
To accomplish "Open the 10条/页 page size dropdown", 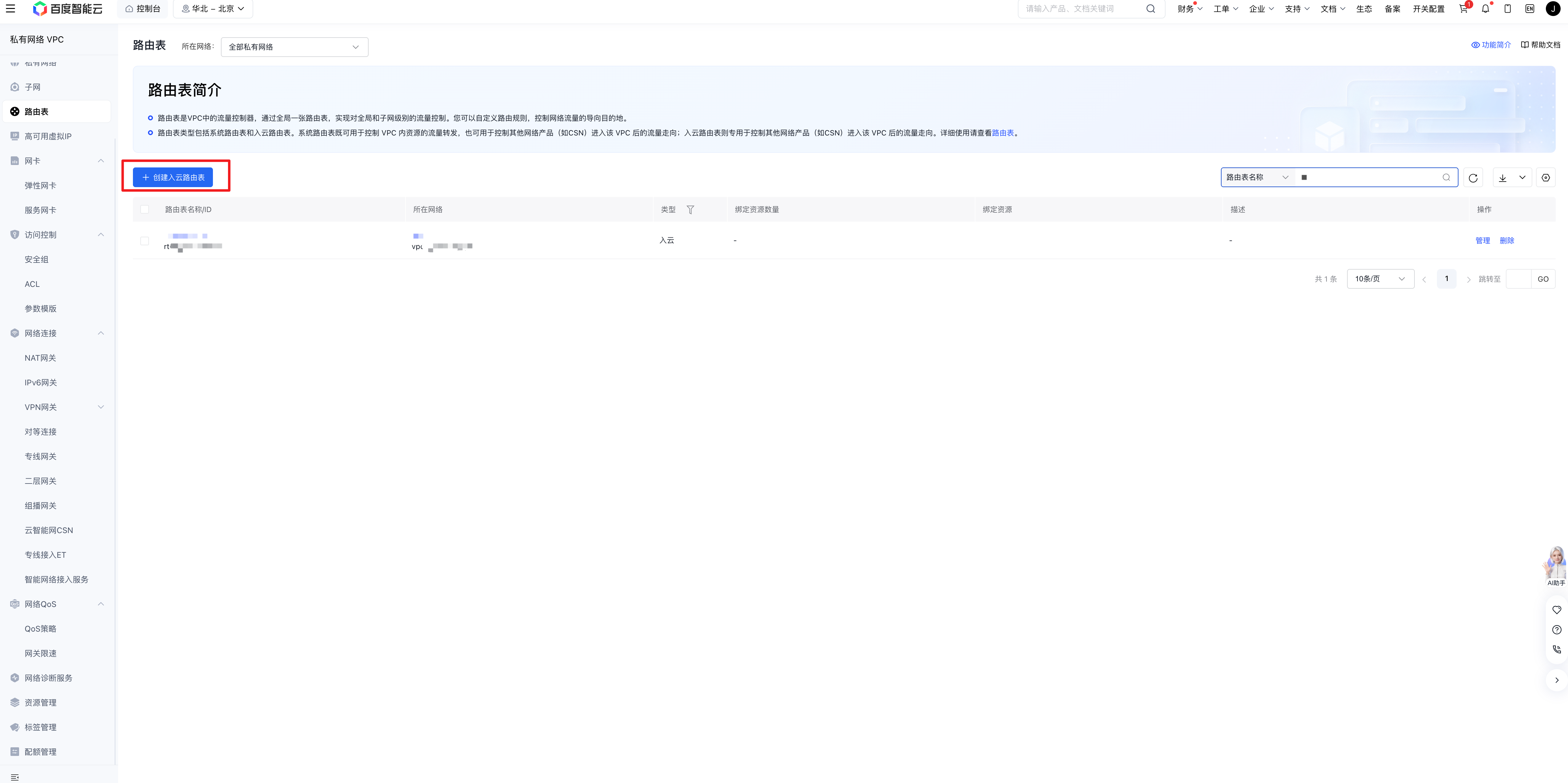I will pyautogui.click(x=1380, y=279).
